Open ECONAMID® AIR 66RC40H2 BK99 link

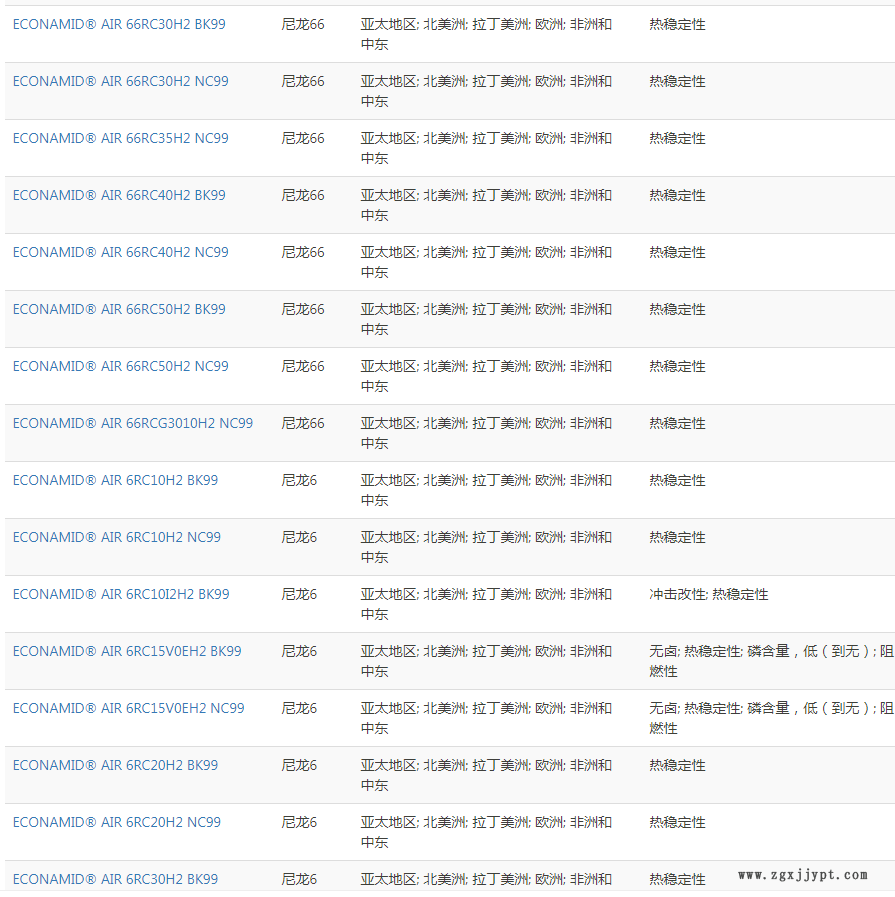(x=119, y=196)
